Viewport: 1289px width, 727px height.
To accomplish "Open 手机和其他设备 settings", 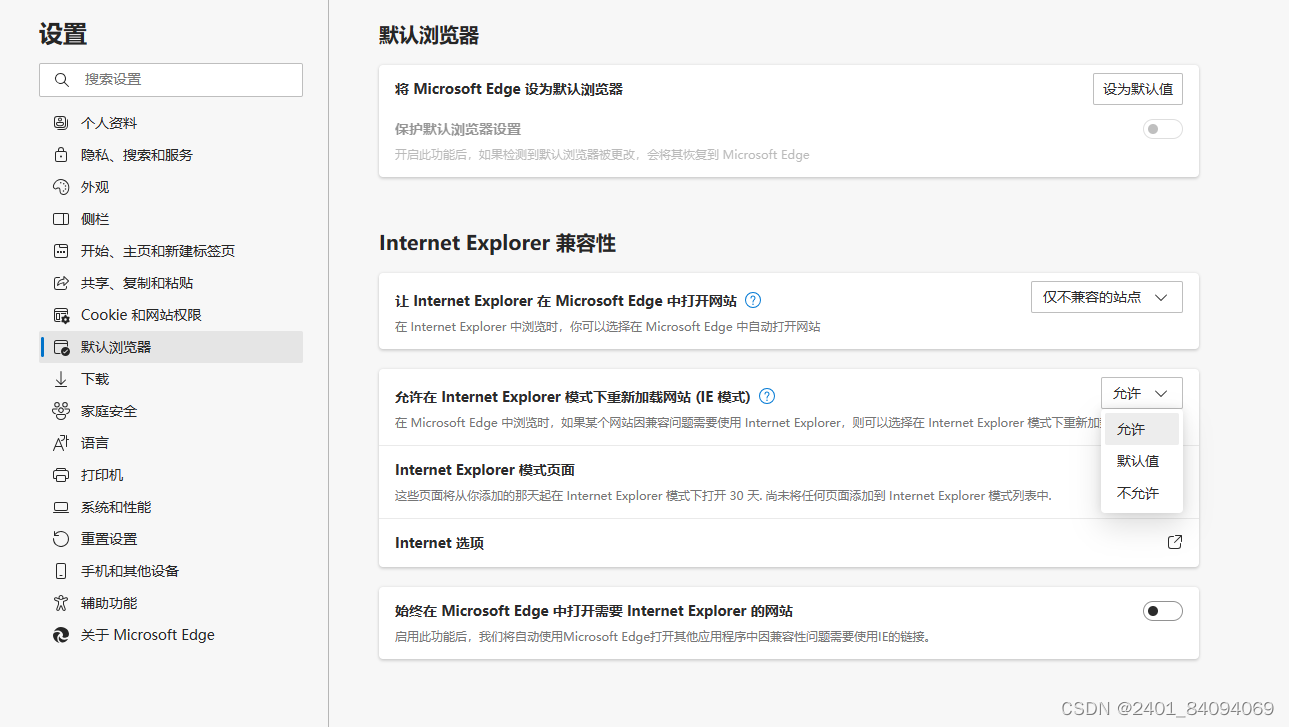I will pos(171,571).
